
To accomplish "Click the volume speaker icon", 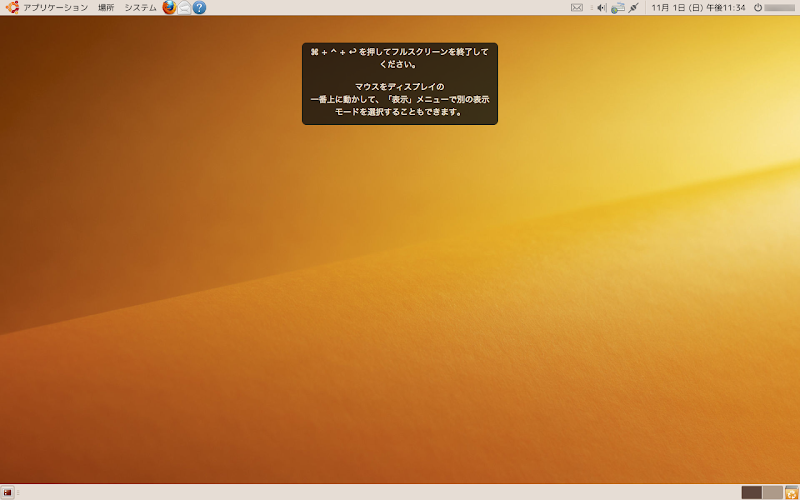I will [x=601, y=8].
